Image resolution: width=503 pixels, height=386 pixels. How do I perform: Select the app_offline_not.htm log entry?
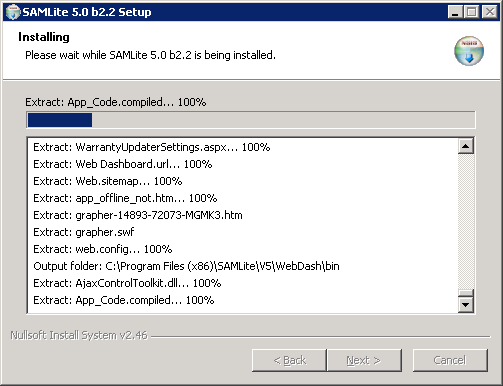pyautogui.click(x=125, y=198)
